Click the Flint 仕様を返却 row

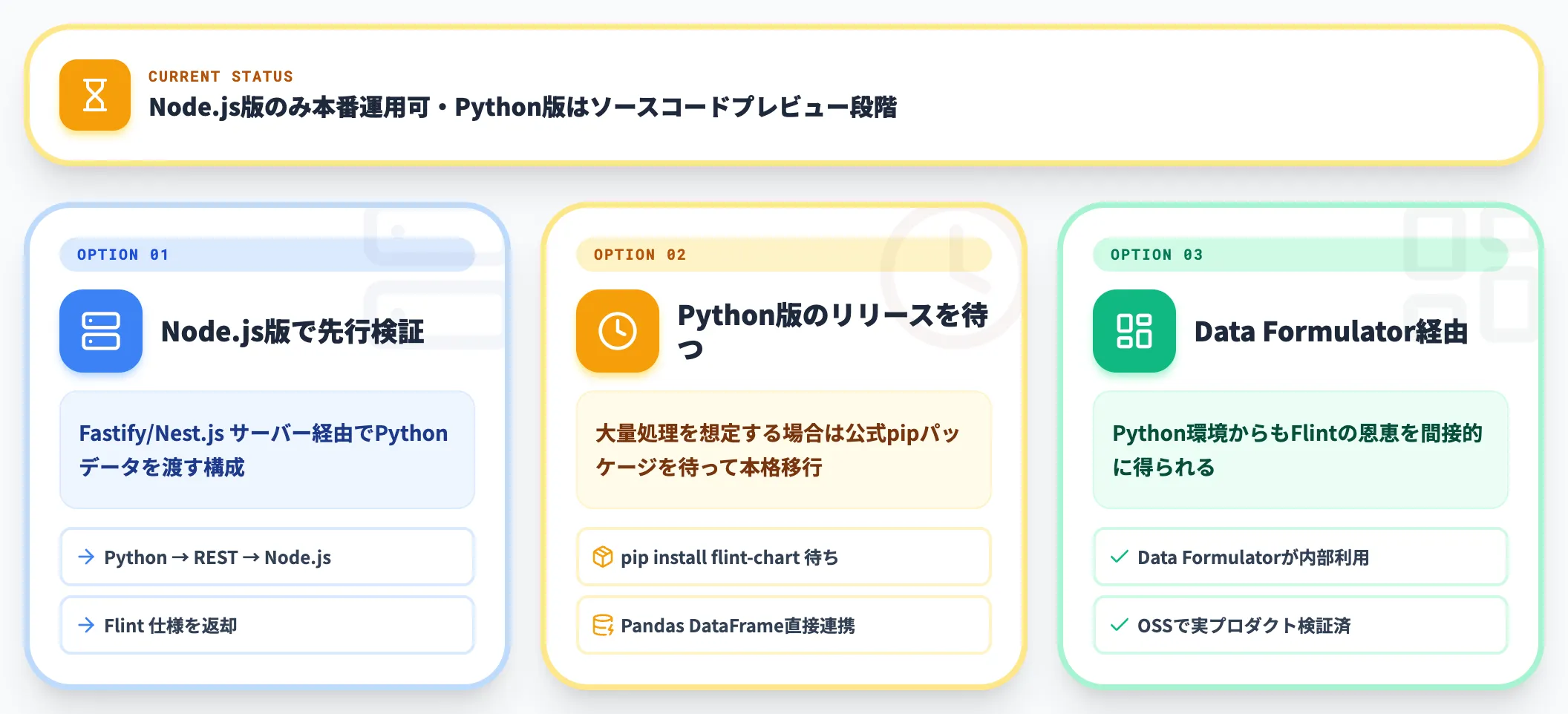[267, 625]
